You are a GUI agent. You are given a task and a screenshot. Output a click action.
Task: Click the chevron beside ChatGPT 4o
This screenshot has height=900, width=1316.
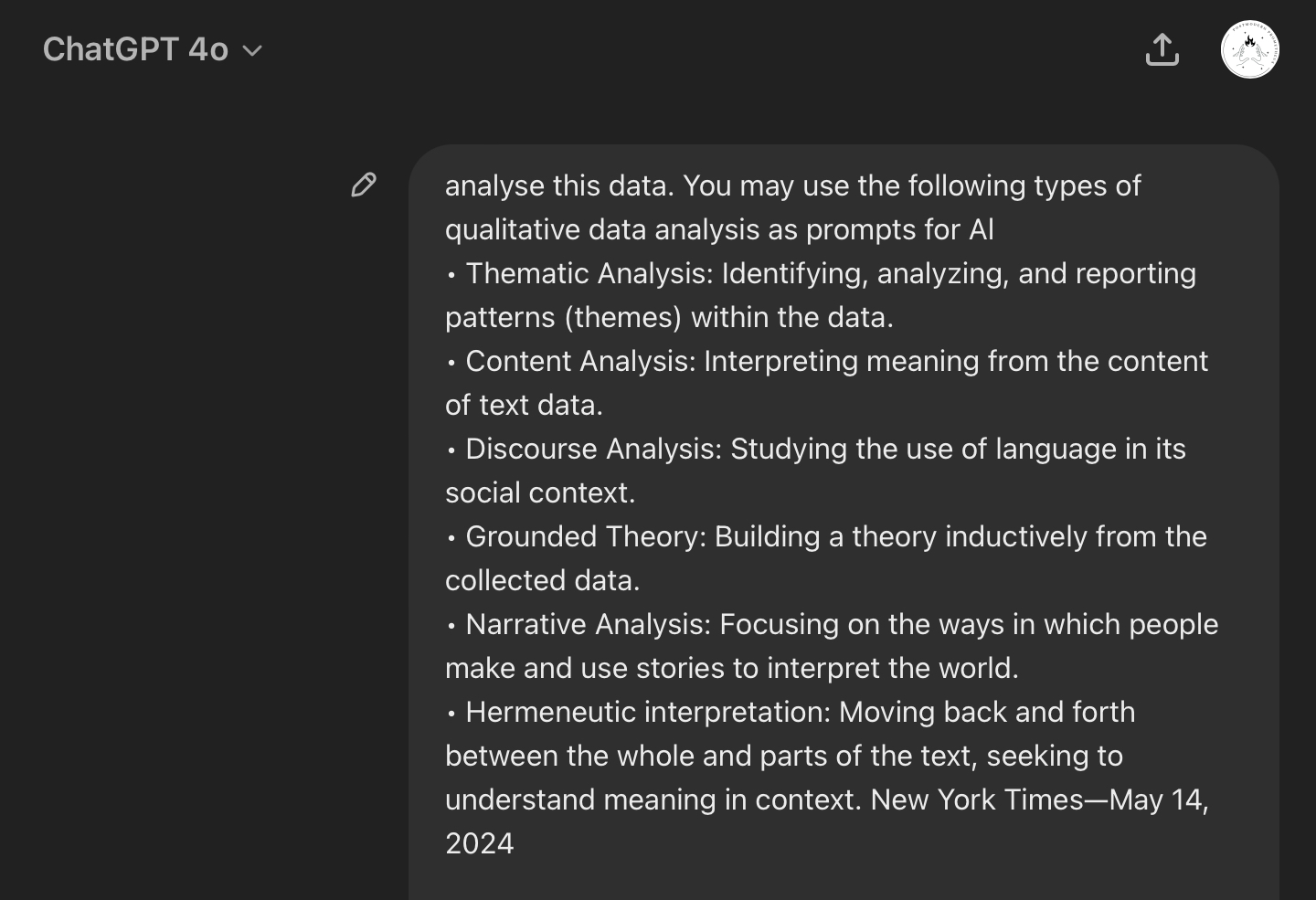coord(253,51)
